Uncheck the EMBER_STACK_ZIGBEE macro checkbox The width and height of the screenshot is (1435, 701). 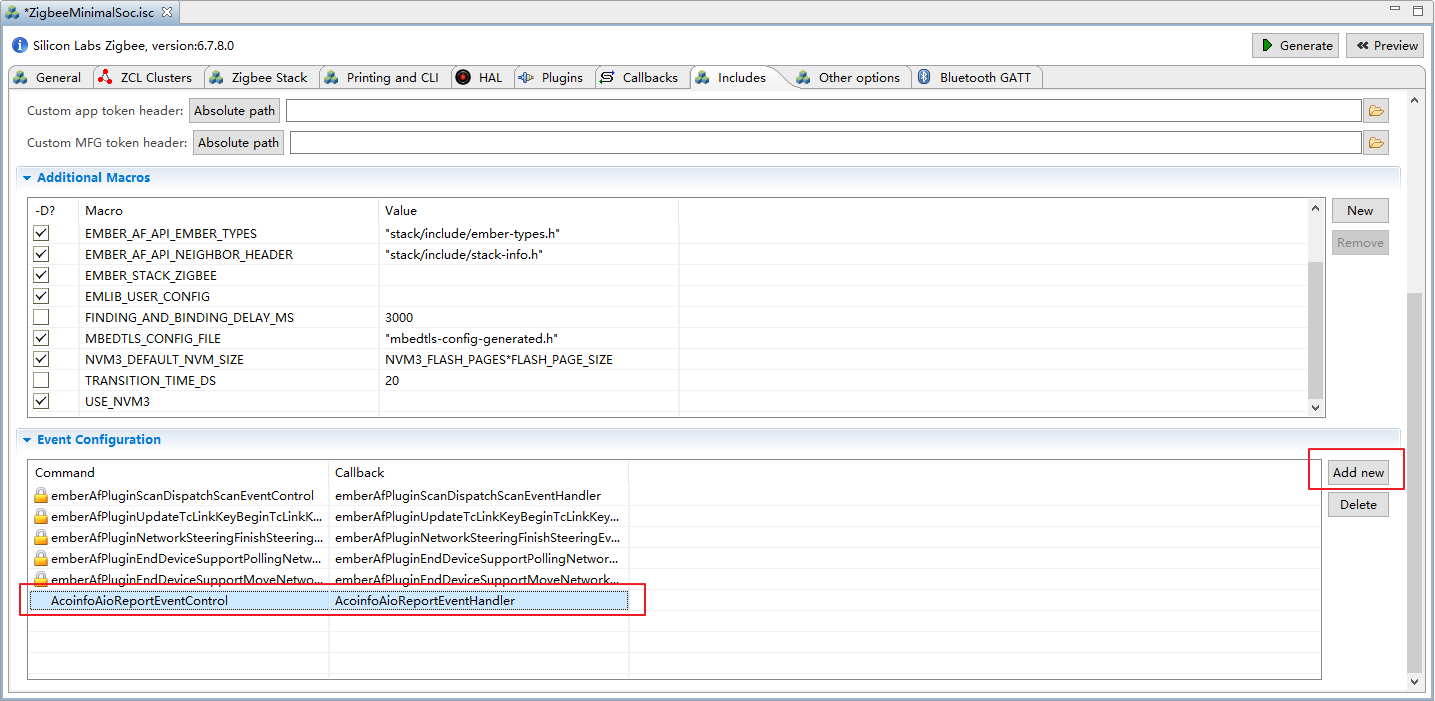pos(41,276)
